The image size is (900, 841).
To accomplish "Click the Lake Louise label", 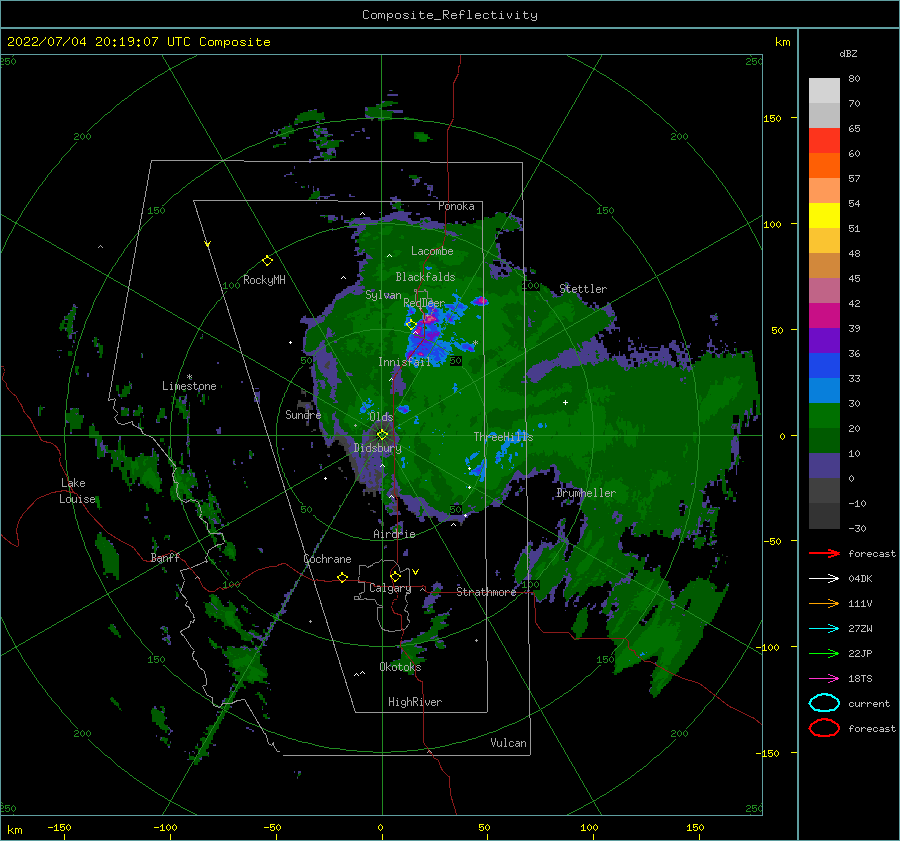I will tap(77, 491).
